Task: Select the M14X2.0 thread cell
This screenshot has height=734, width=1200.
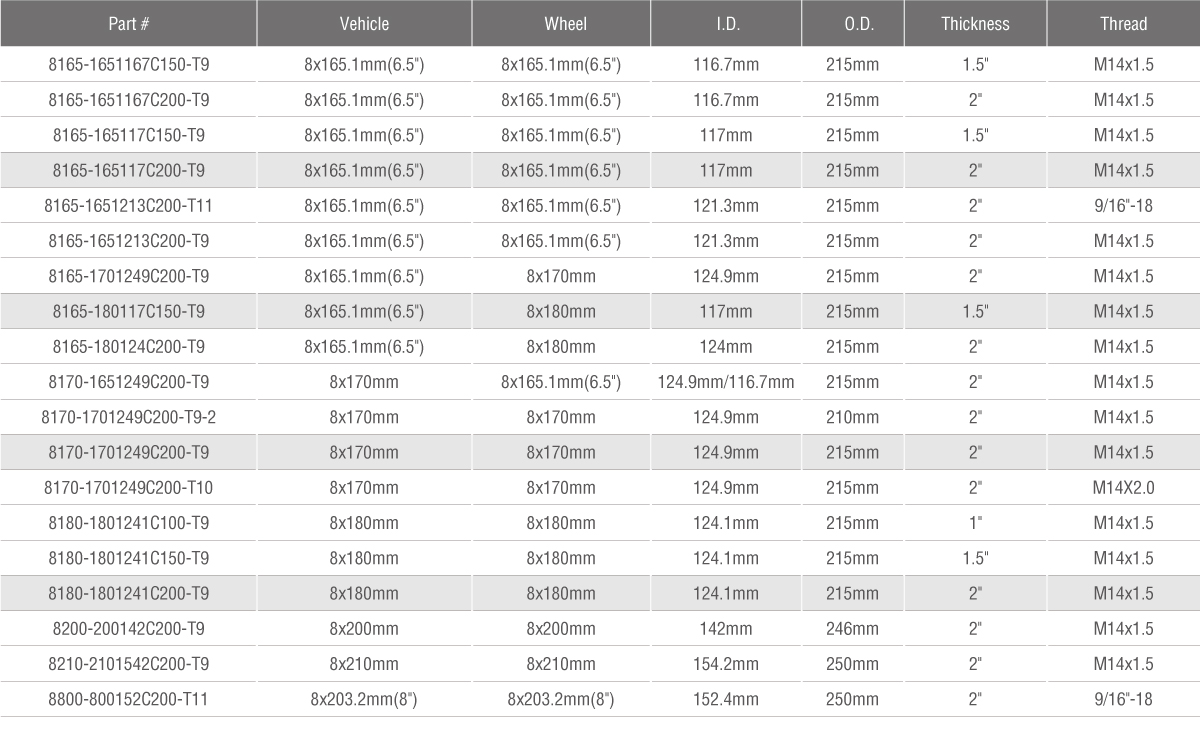Action: click(x=1123, y=488)
